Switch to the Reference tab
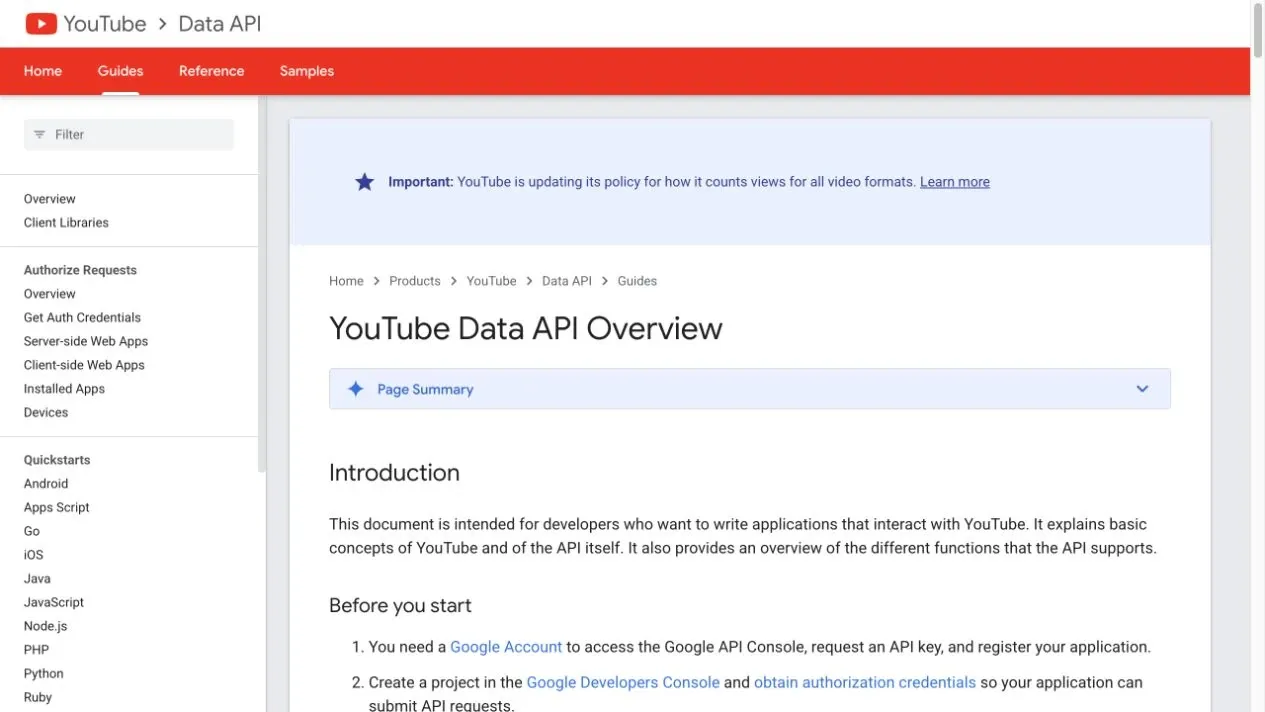 click(212, 71)
